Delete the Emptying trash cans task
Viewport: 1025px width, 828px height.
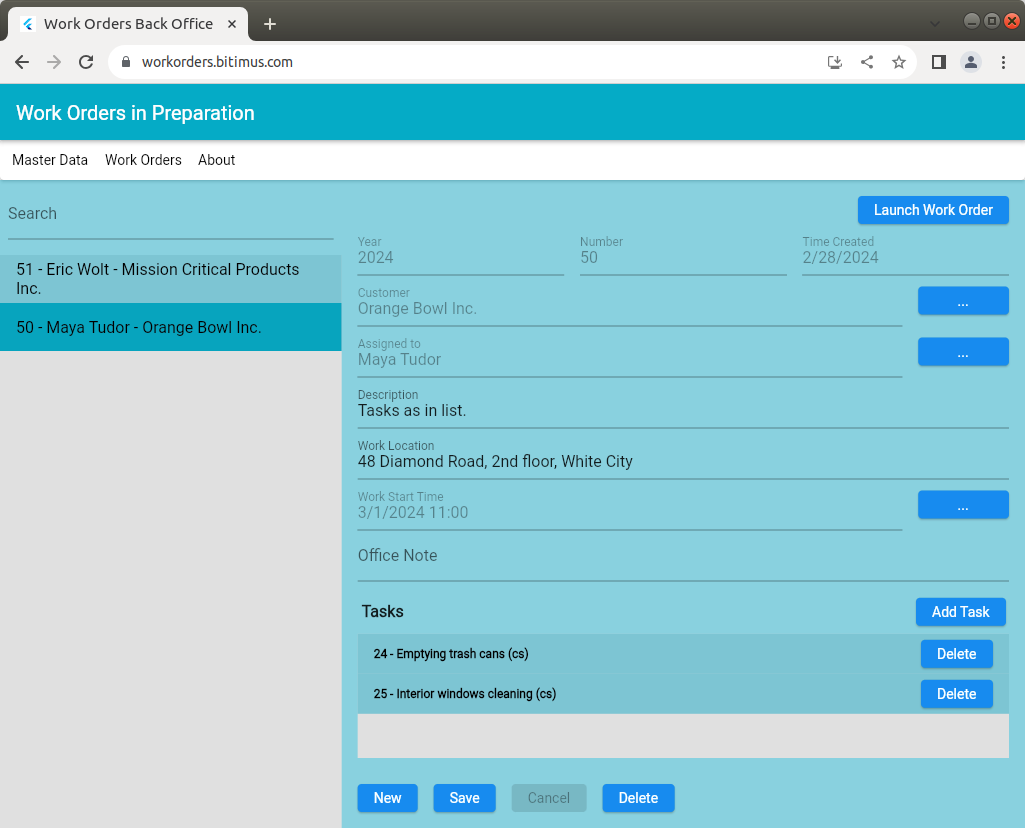956,654
